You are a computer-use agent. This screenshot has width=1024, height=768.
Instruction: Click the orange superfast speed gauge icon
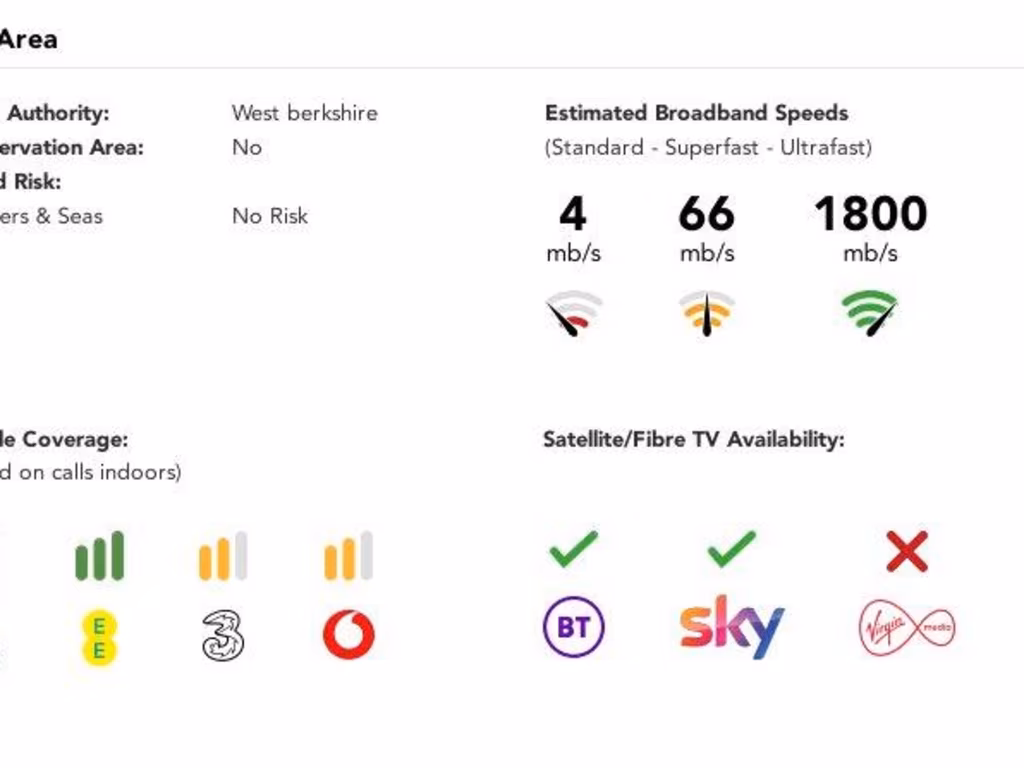[707, 313]
